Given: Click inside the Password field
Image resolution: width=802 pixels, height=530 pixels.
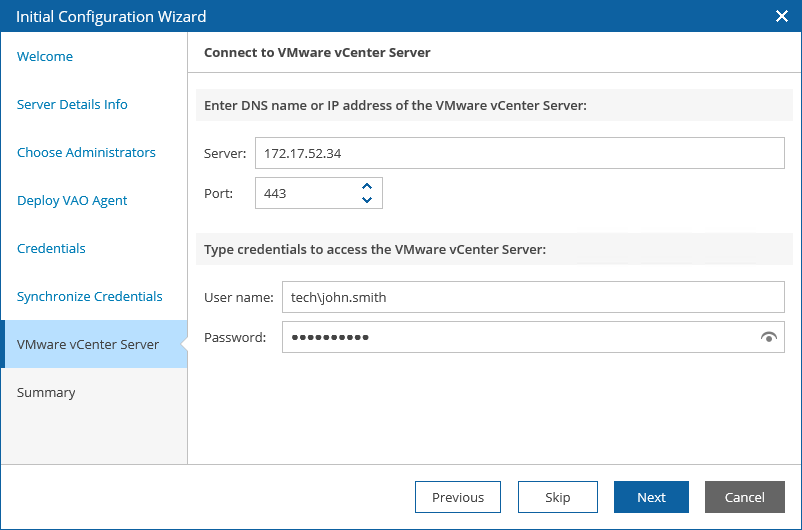Looking at the screenshot, I should click(x=533, y=337).
